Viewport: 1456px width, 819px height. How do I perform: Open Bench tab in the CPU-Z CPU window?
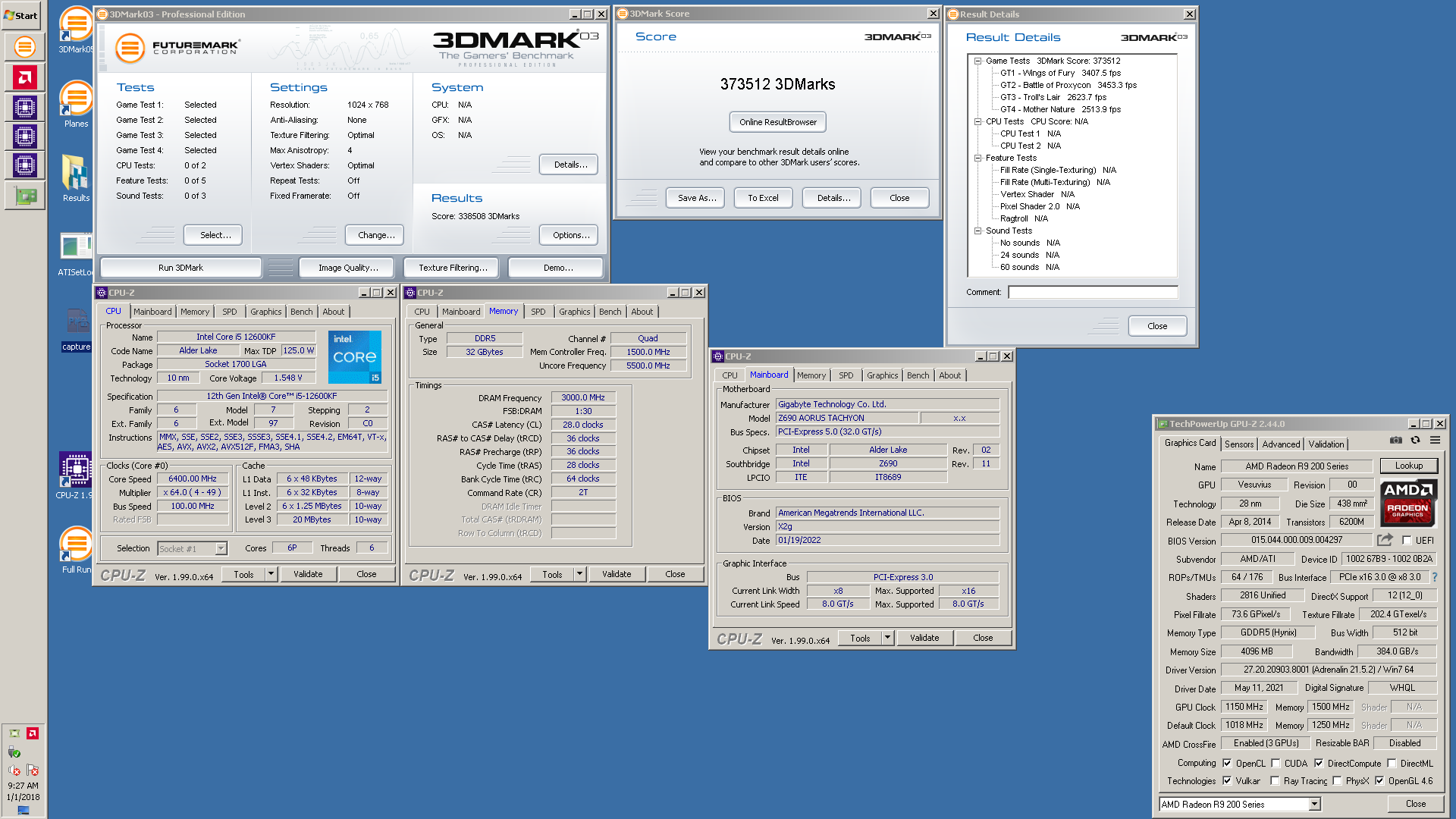[302, 312]
